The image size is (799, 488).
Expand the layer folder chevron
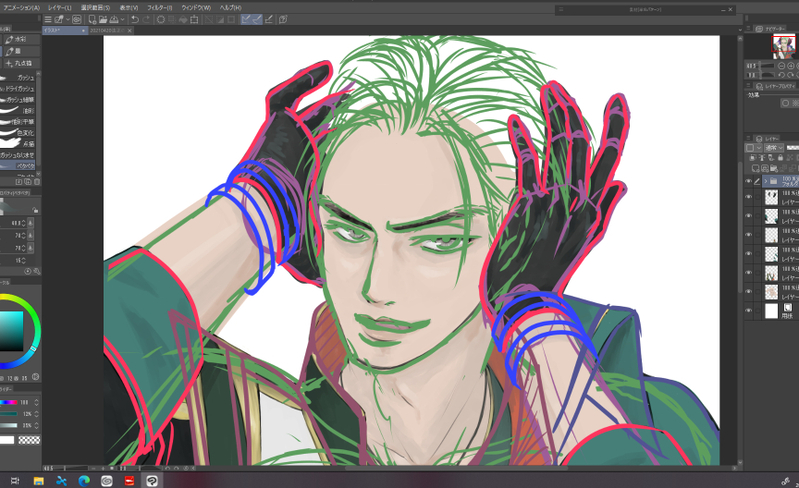pyautogui.click(x=765, y=181)
